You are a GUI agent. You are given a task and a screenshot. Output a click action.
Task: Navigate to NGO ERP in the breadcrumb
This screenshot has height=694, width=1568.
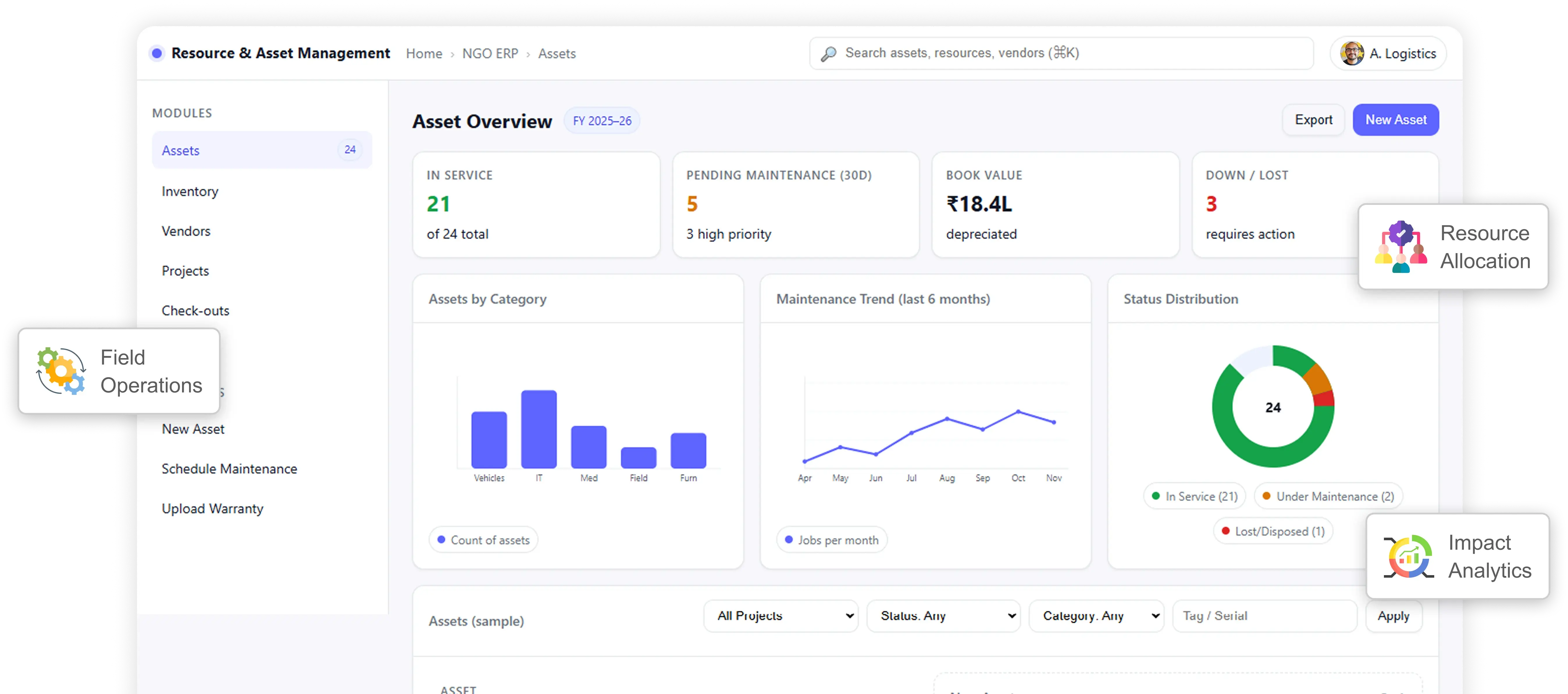pos(490,53)
